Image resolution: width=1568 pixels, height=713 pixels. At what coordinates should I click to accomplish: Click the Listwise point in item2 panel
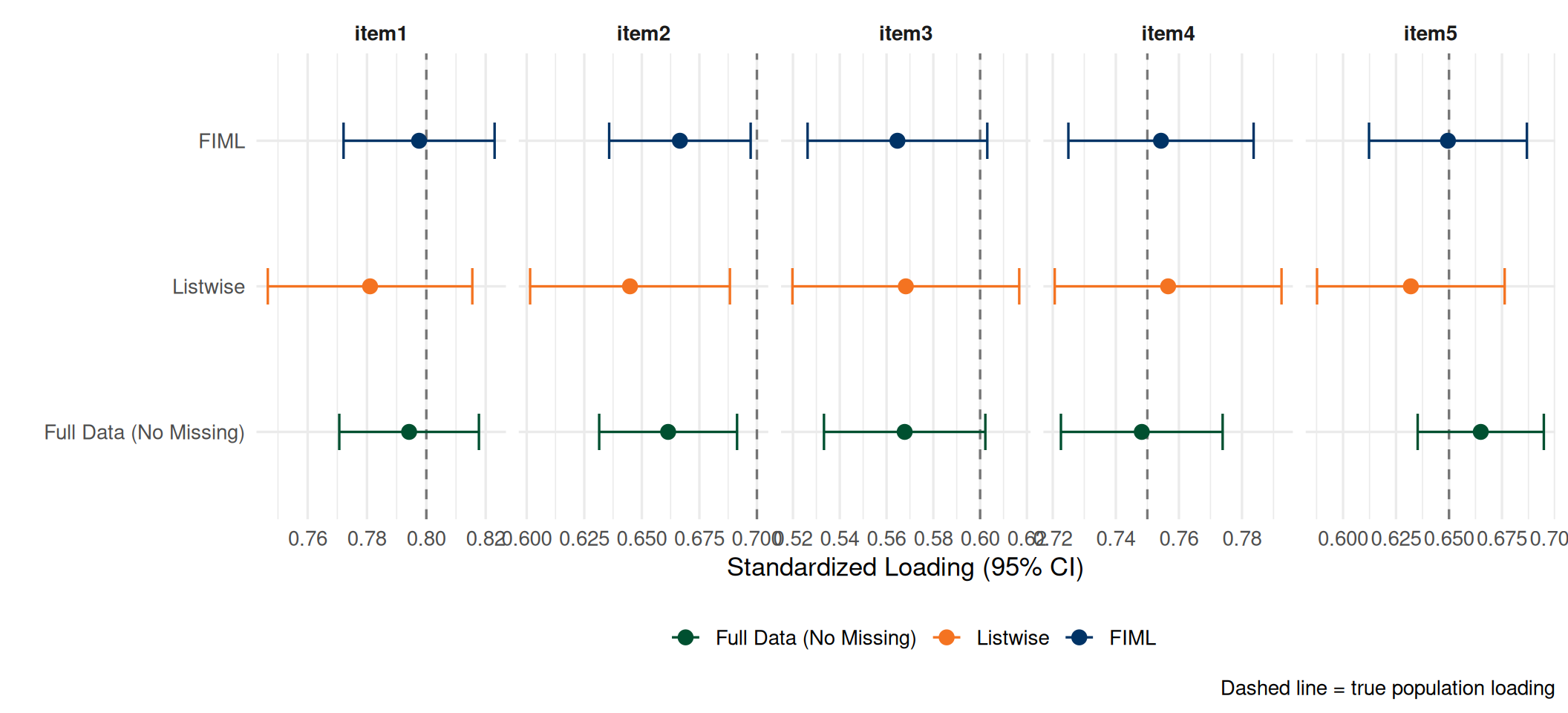[x=630, y=286]
